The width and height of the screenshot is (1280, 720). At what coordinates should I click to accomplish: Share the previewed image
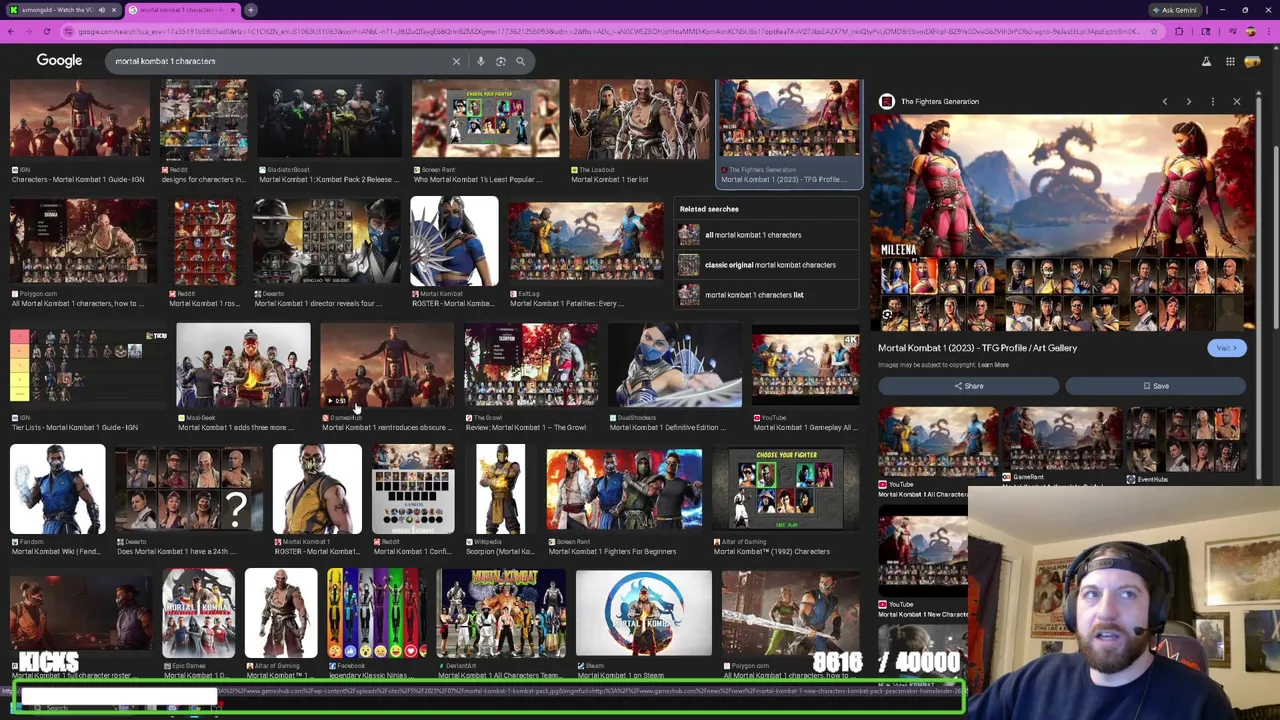[968, 386]
